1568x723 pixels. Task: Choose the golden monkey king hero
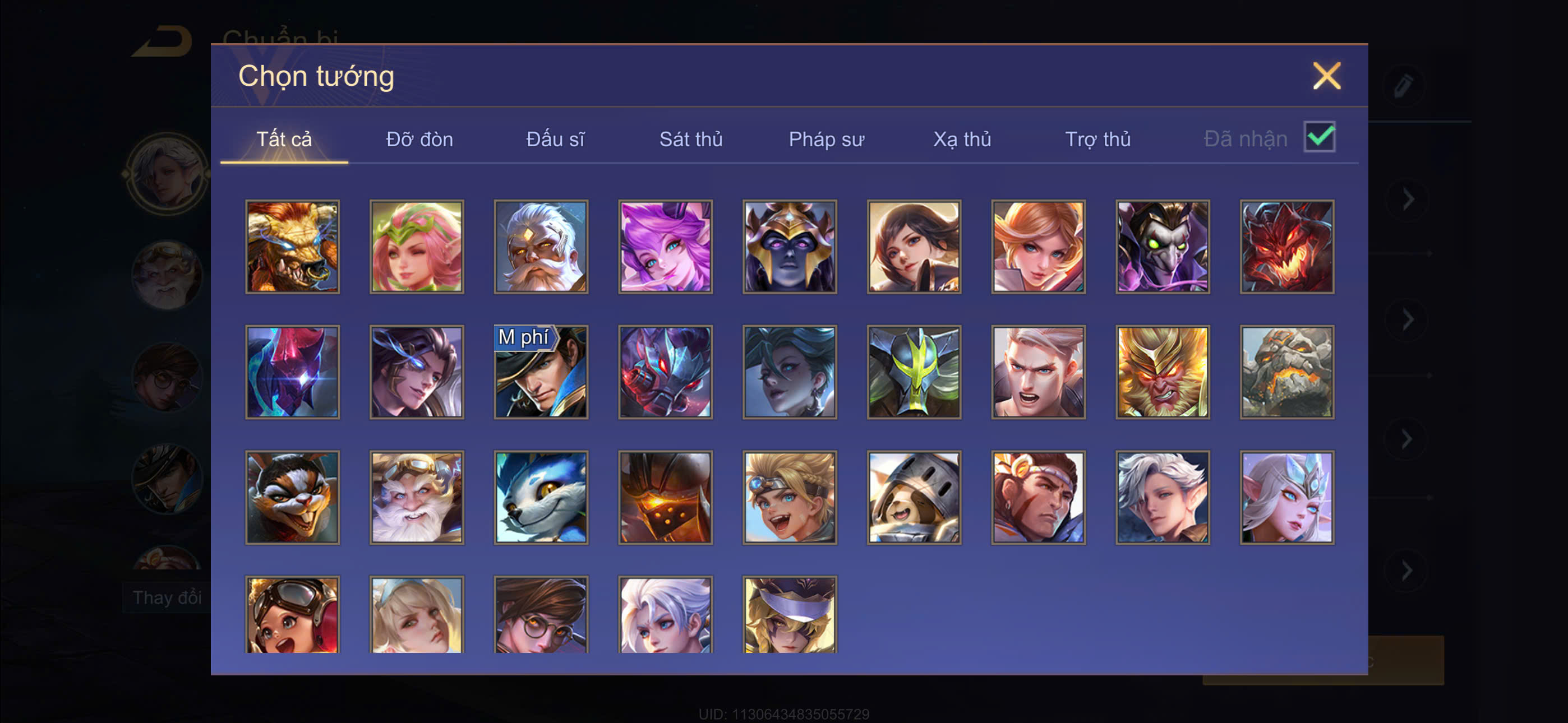1163,372
